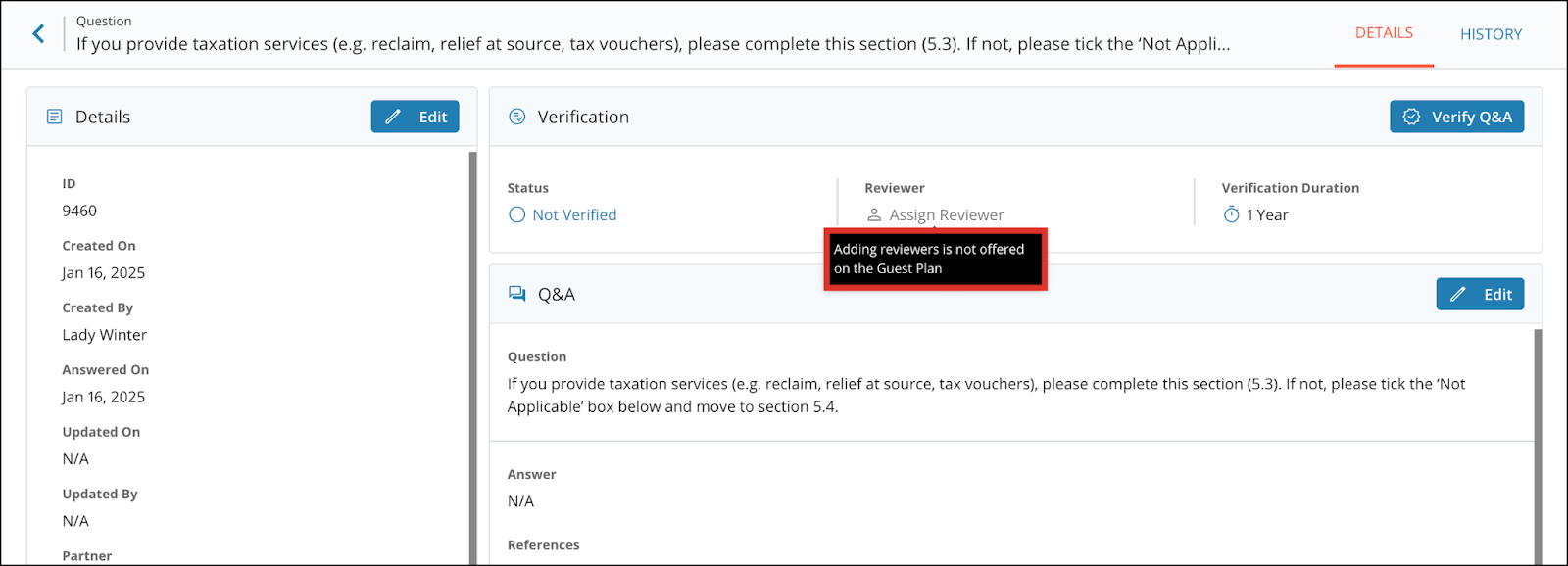Click the Verification Duration stopwatch icon
1568x566 pixels.
pyautogui.click(x=1231, y=214)
